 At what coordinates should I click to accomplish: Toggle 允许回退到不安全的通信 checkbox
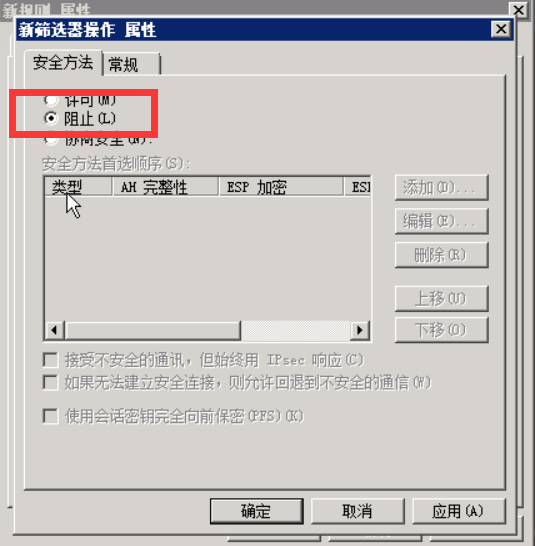[51, 382]
